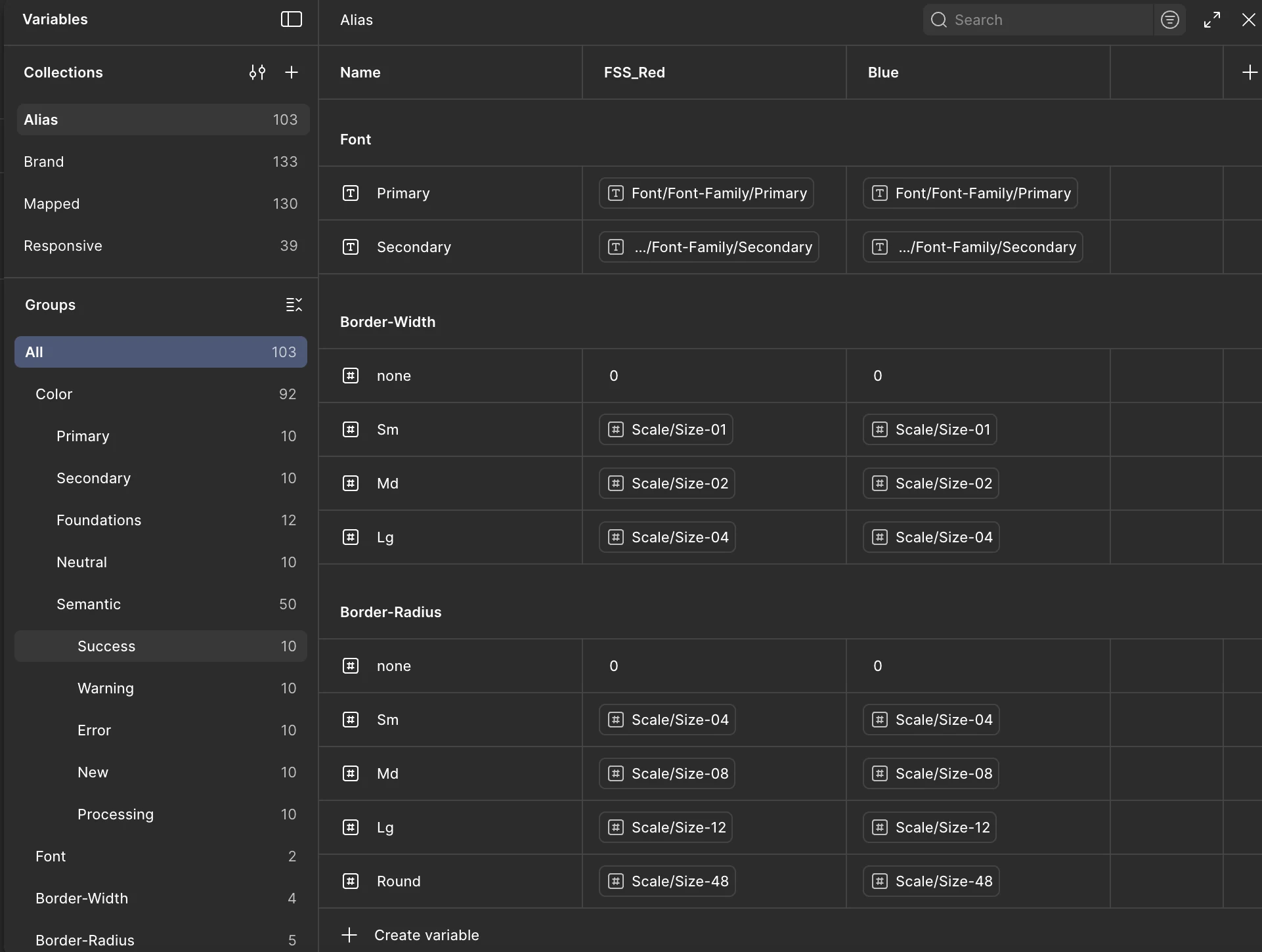Select the Alias collection
This screenshot has height=952, width=1262.
point(163,119)
